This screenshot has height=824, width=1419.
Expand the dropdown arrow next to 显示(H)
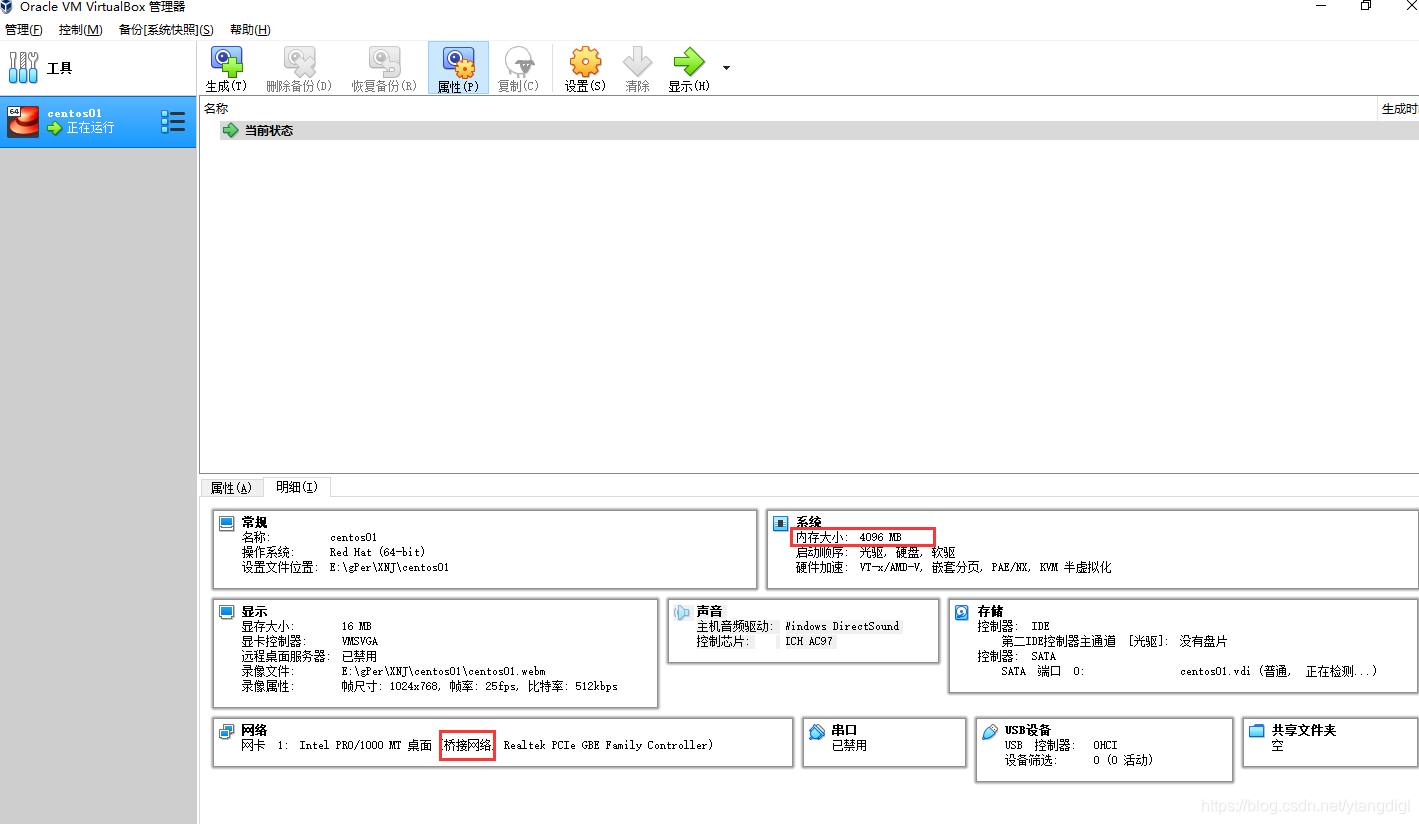point(726,68)
